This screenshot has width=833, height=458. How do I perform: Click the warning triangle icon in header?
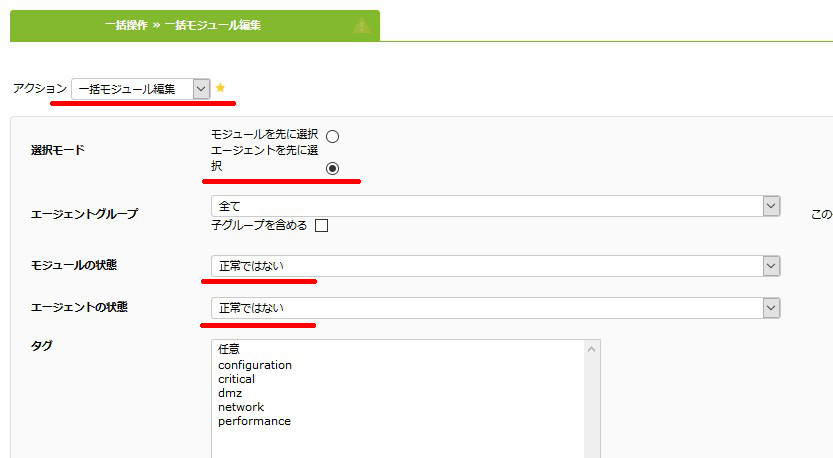362,25
